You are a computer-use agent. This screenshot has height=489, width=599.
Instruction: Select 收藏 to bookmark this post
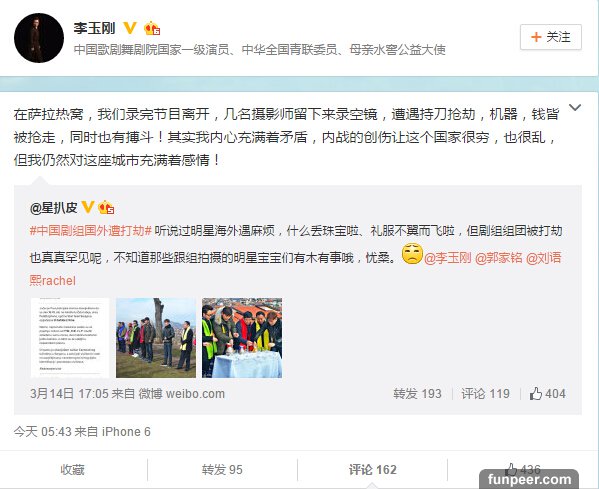coord(72,470)
